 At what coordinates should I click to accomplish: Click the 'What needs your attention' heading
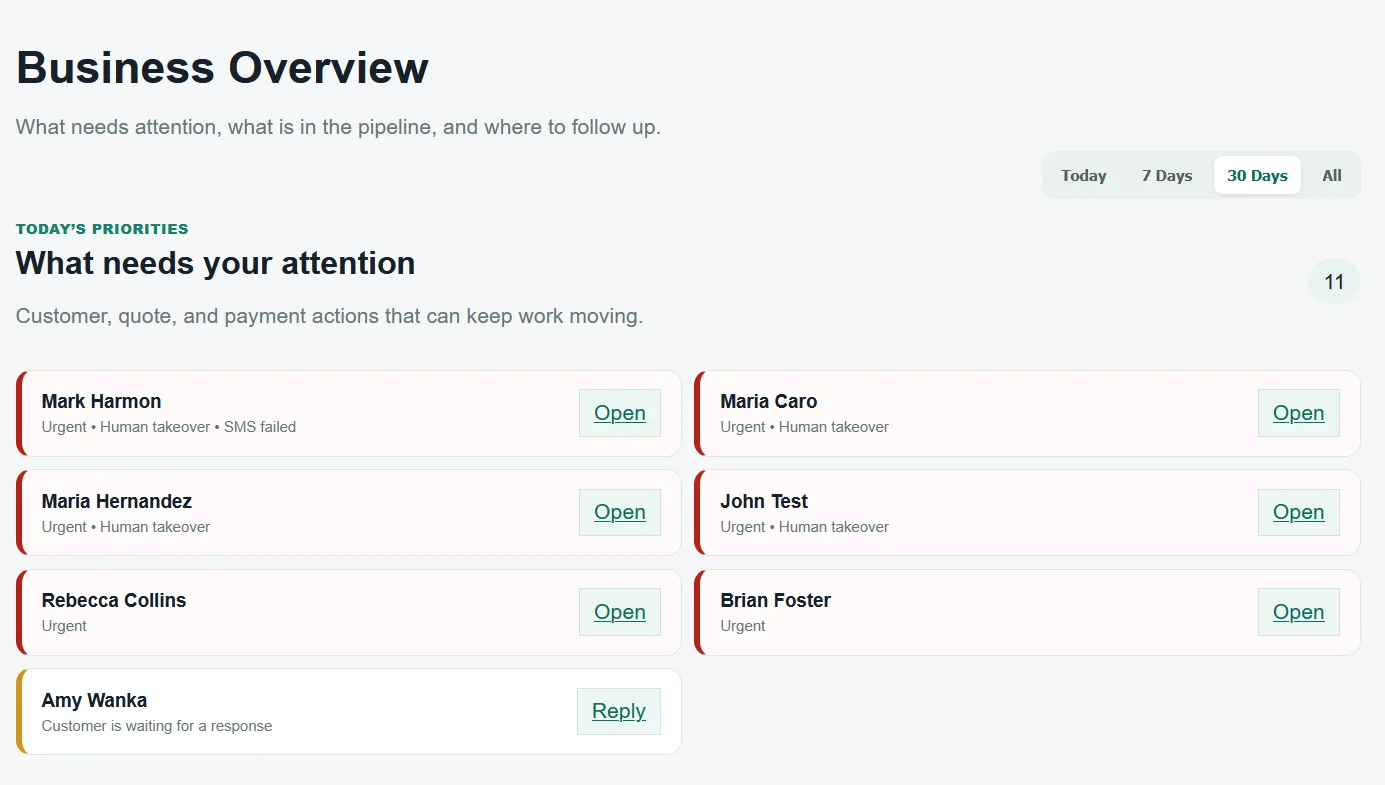pyautogui.click(x=215, y=263)
